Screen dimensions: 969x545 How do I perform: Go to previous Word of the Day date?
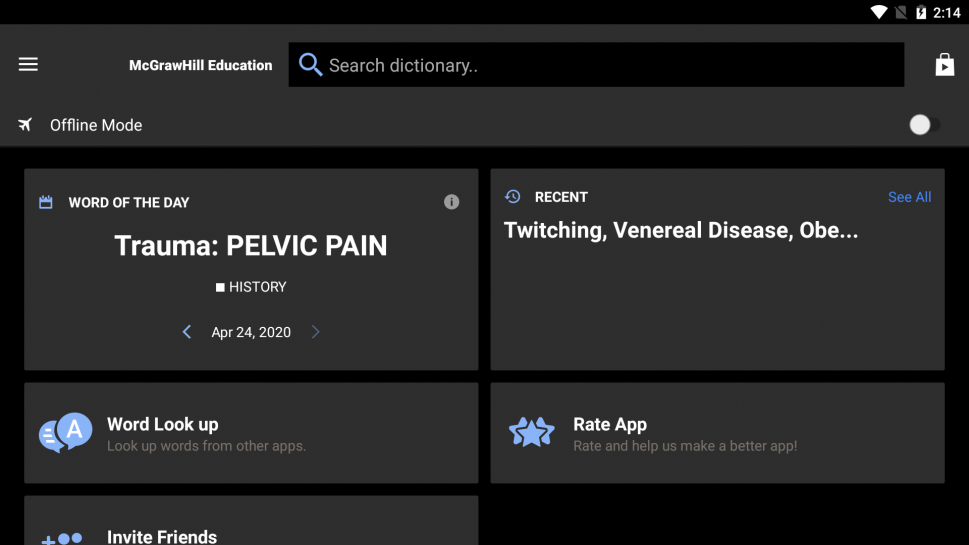coord(187,332)
